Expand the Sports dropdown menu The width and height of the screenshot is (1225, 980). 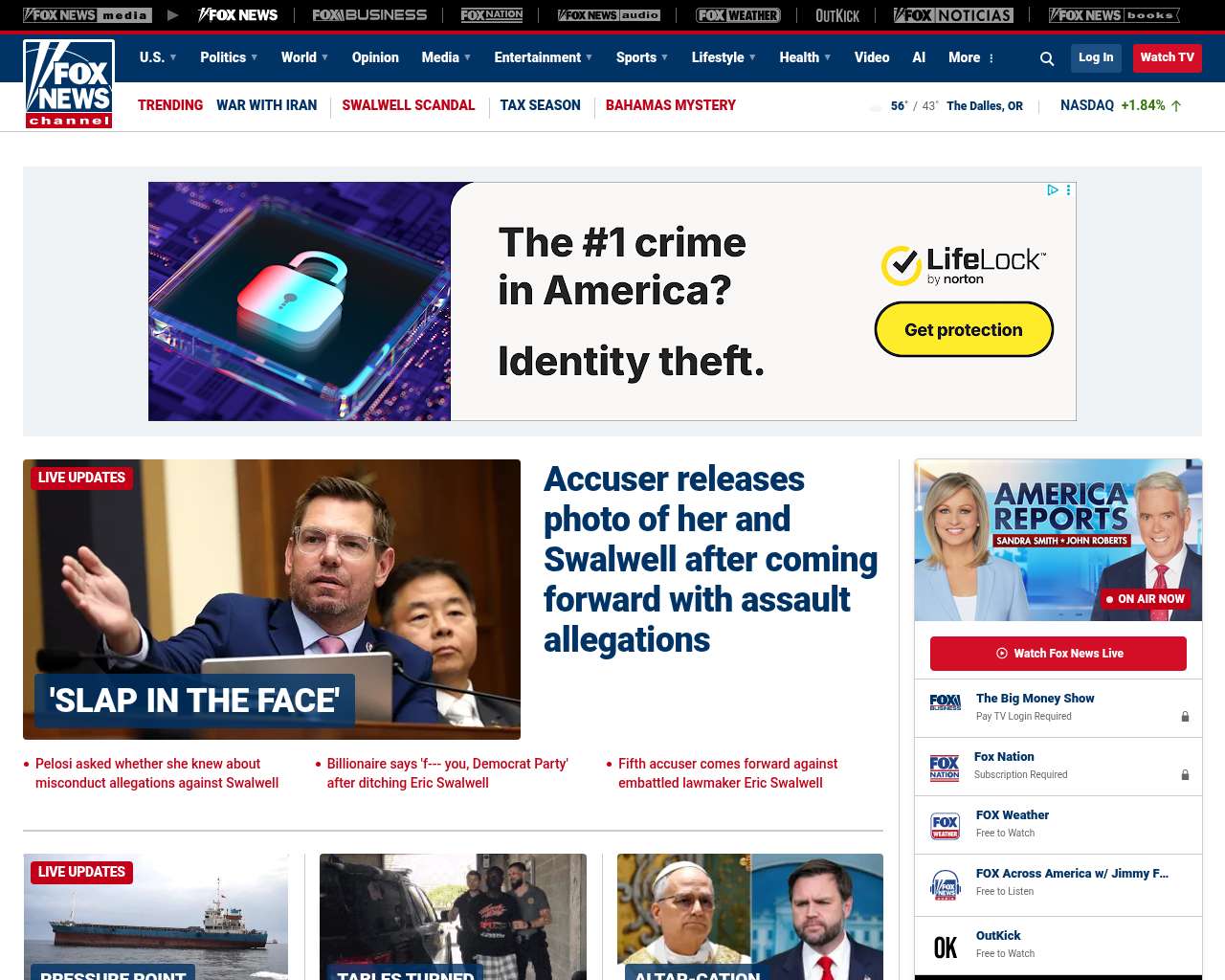(642, 57)
